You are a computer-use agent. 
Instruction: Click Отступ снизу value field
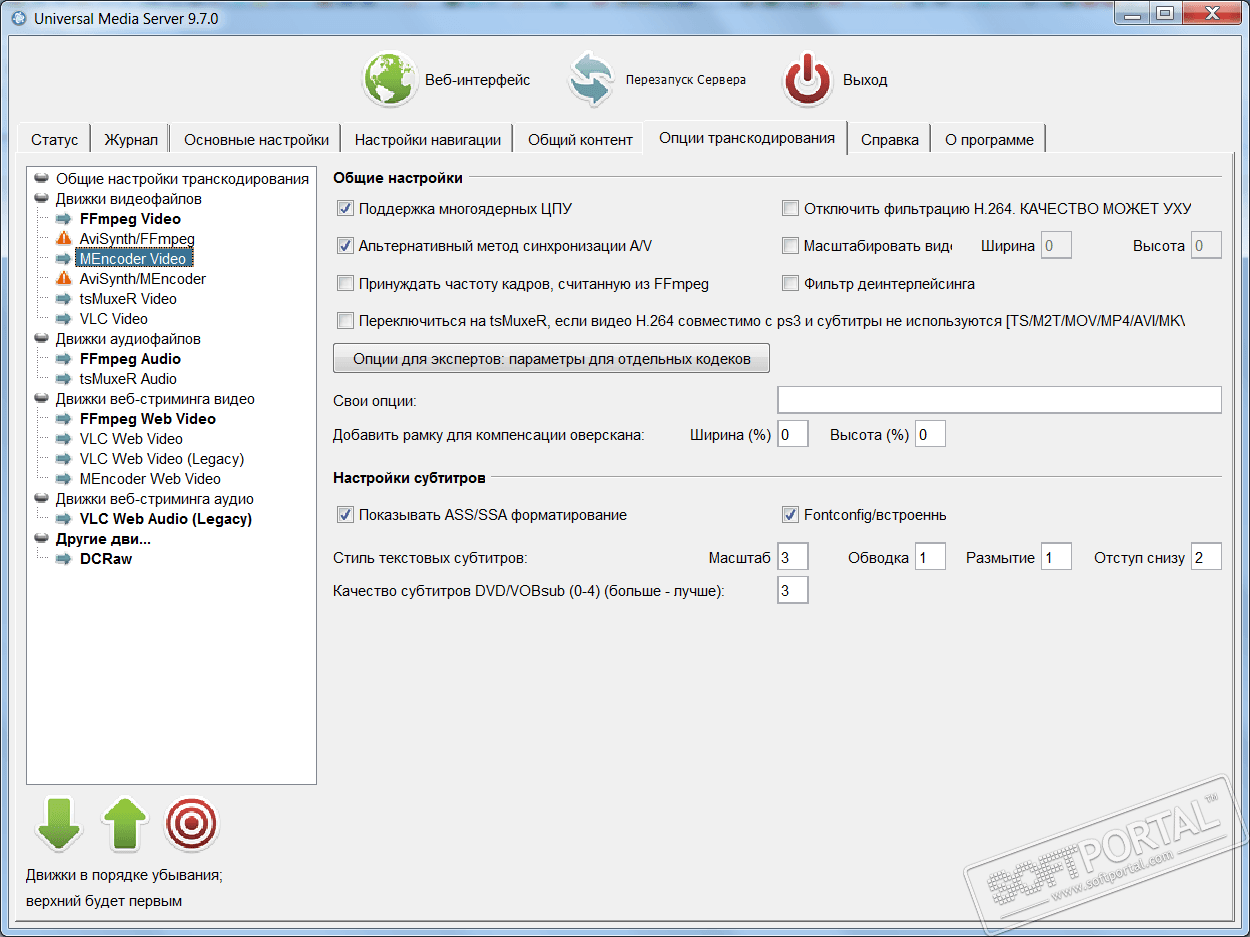point(1206,557)
